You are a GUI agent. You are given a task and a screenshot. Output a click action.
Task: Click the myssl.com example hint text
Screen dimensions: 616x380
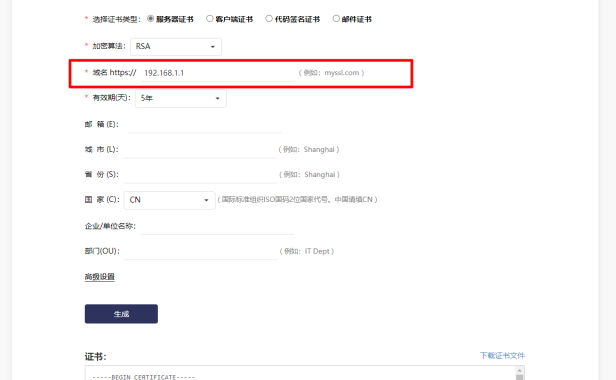pyautogui.click(x=332, y=73)
